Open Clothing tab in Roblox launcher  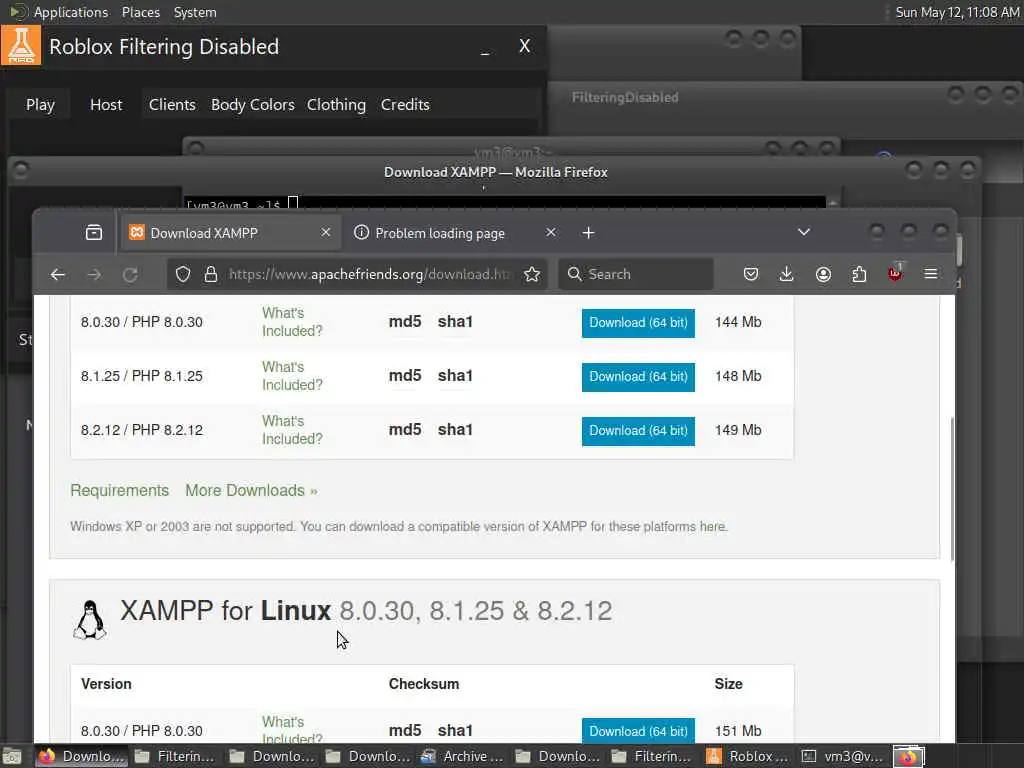coord(336,104)
